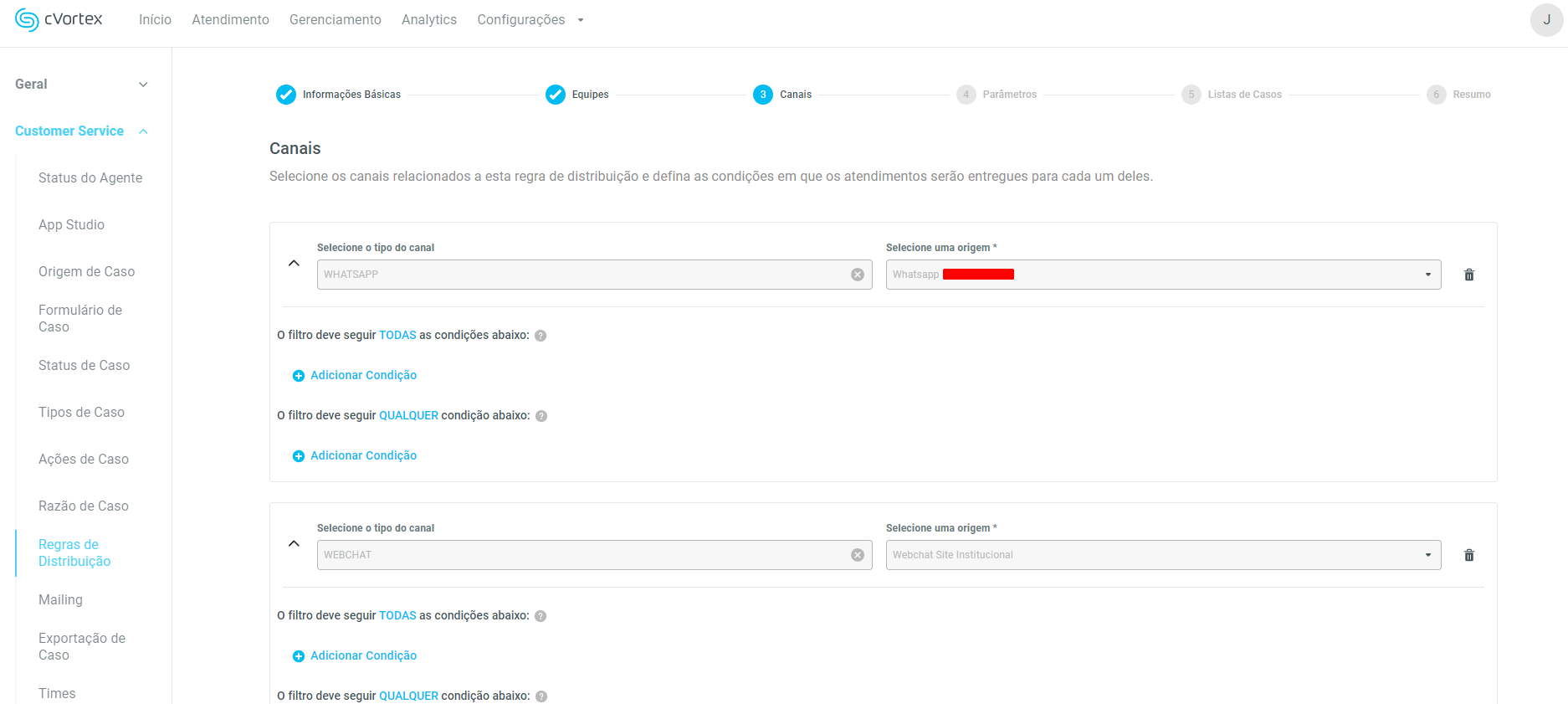Go to completed Equipes step
The width and height of the screenshot is (1568, 704).
(x=556, y=95)
